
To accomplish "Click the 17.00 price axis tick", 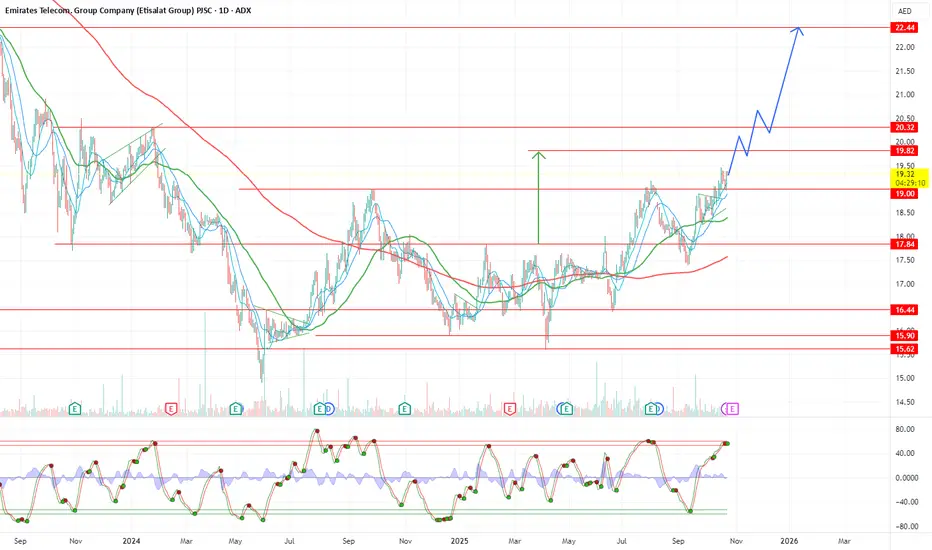I will coord(905,284).
